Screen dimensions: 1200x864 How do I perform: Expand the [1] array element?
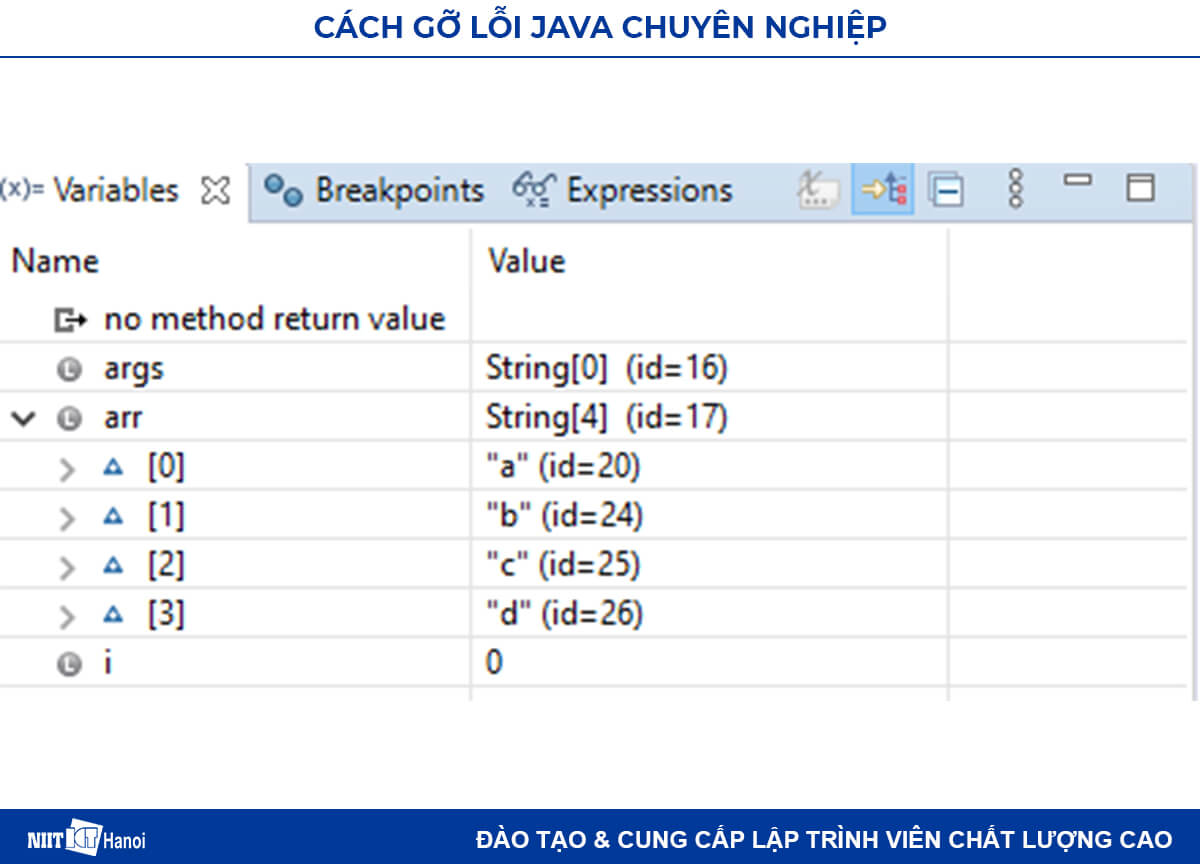pyautogui.click(x=68, y=518)
